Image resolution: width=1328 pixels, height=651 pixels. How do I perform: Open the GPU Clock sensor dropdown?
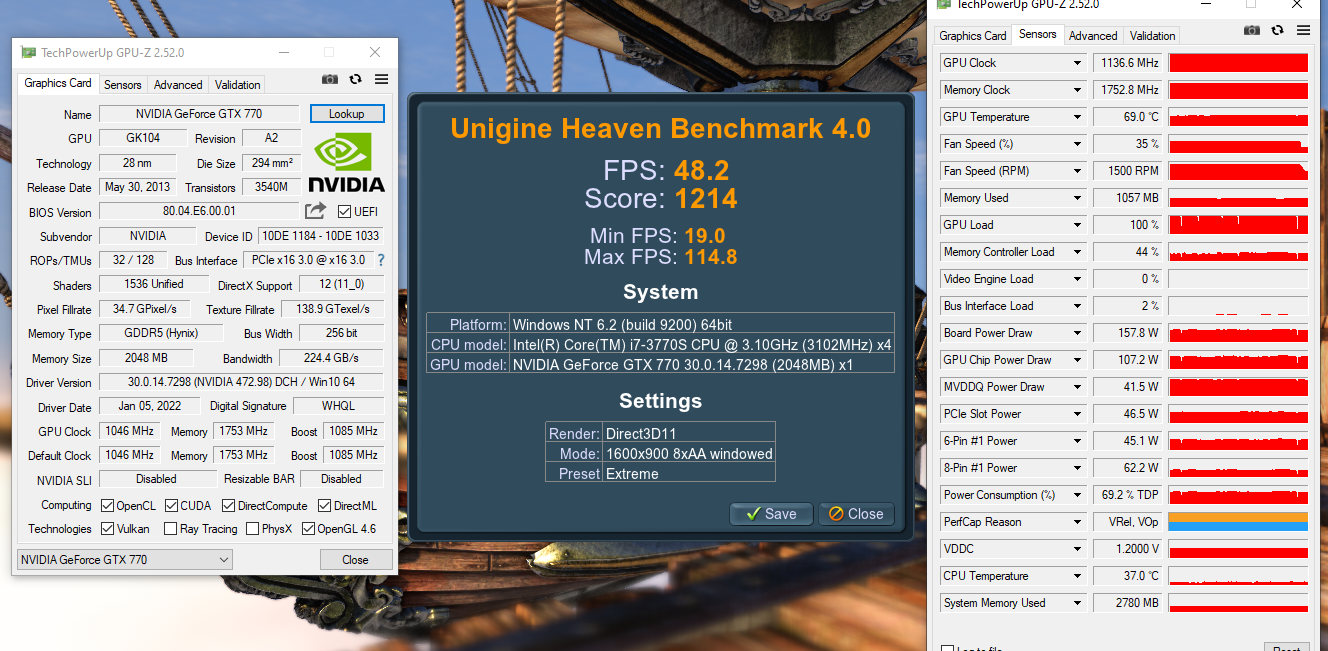click(x=1077, y=63)
